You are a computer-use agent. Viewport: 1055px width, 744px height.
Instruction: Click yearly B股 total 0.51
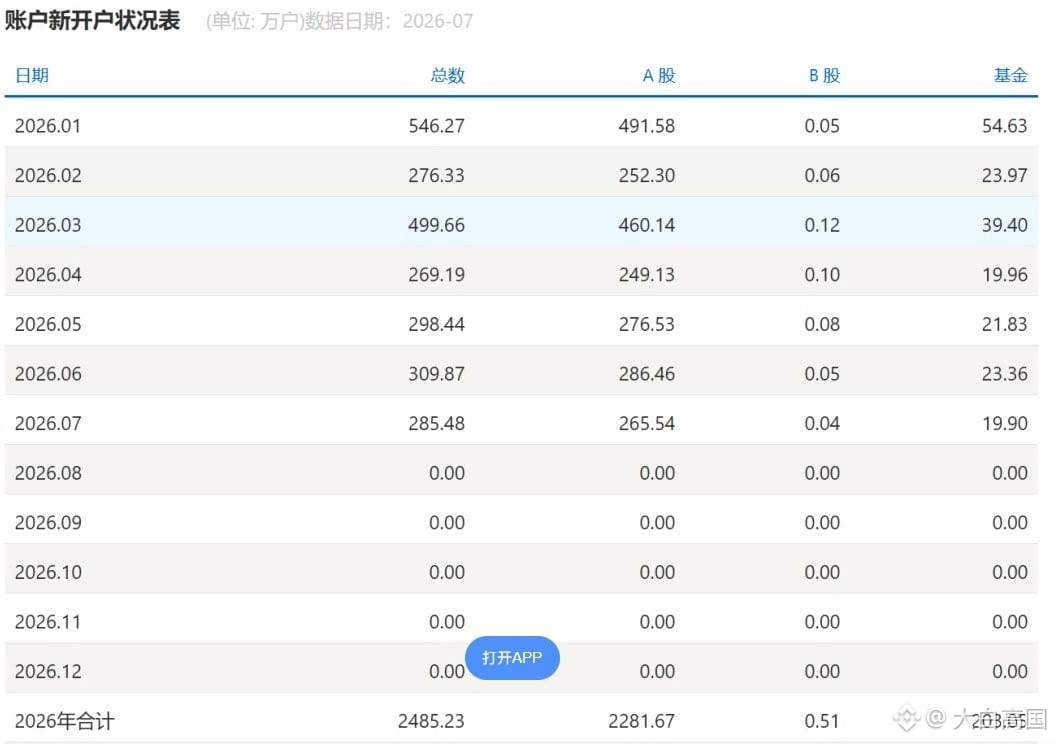pos(822,721)
